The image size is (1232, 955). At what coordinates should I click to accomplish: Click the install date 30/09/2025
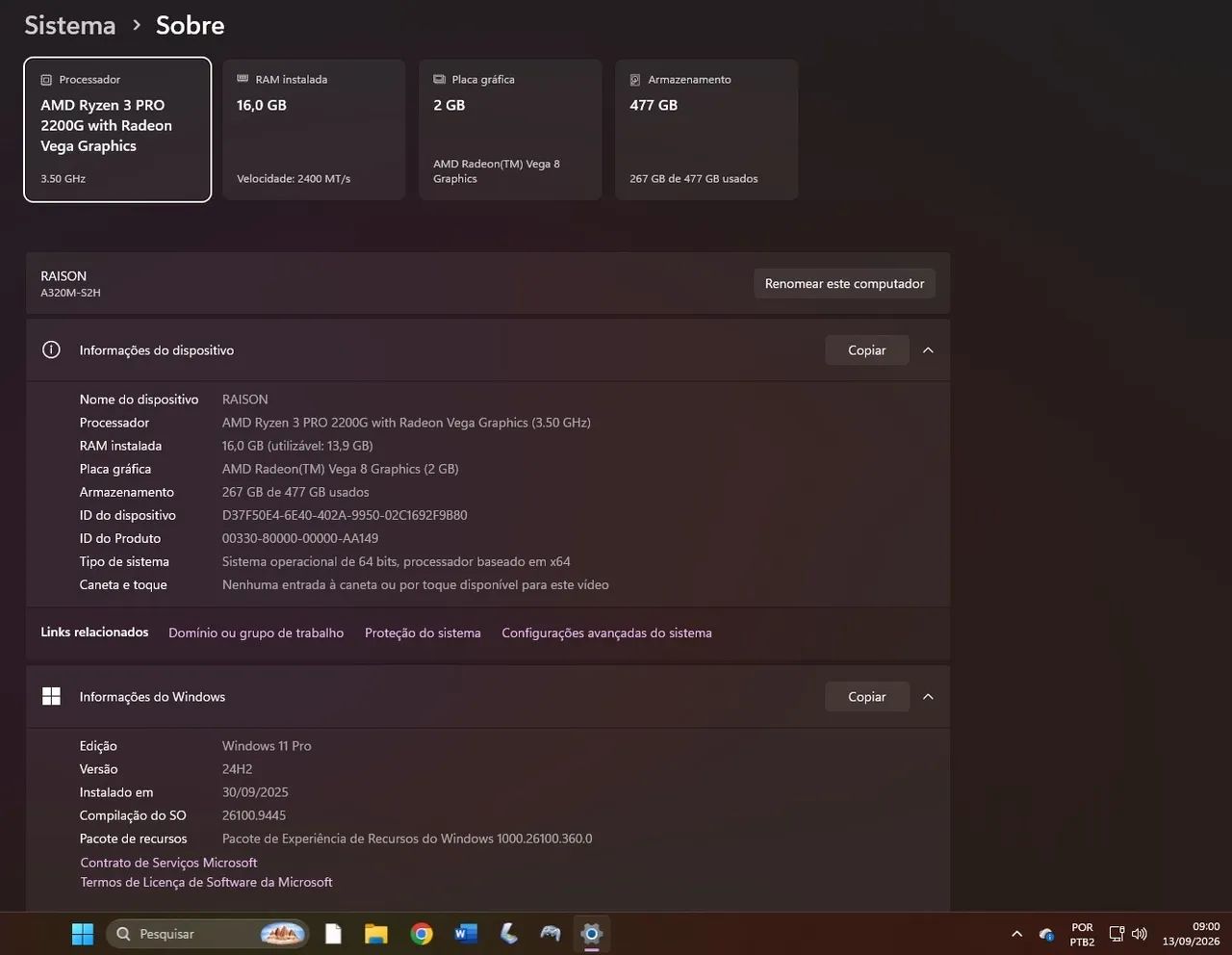pos(255,792)
